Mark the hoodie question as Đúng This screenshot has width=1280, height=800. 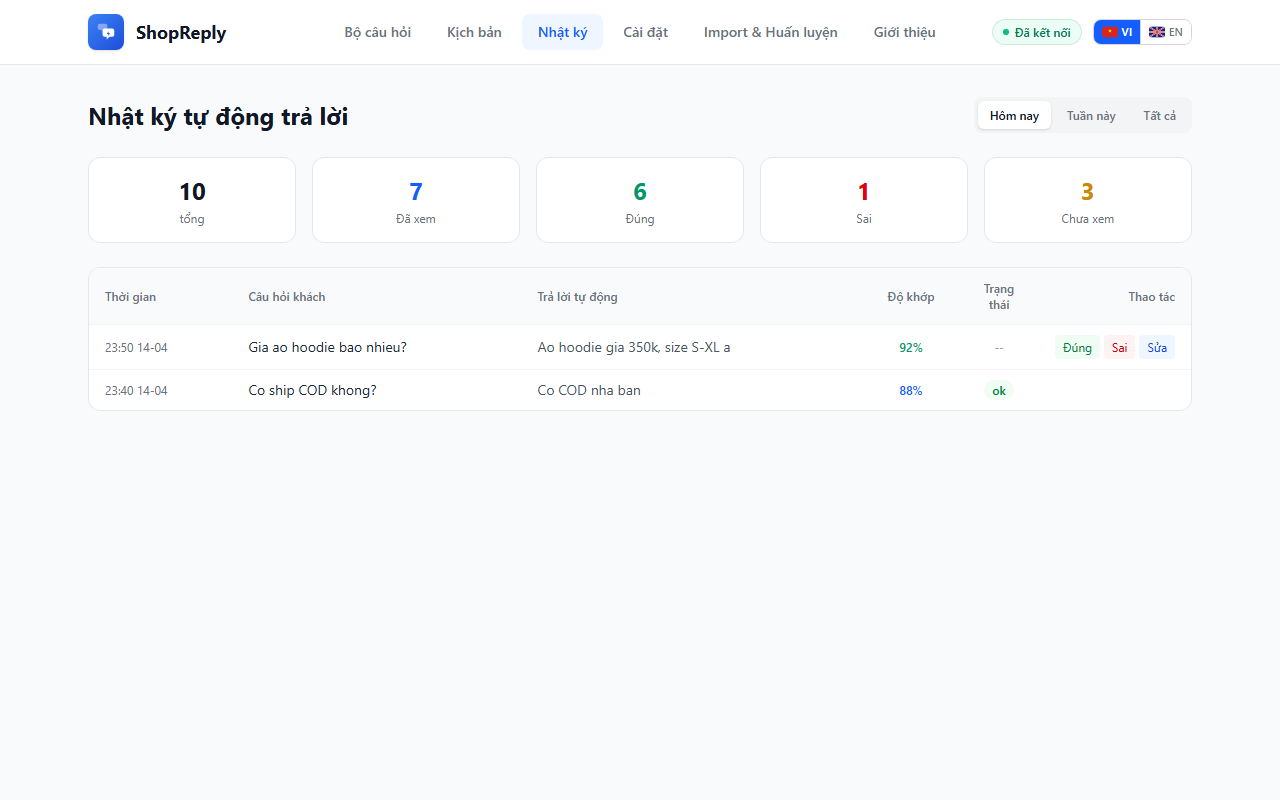coord(1077,347)
